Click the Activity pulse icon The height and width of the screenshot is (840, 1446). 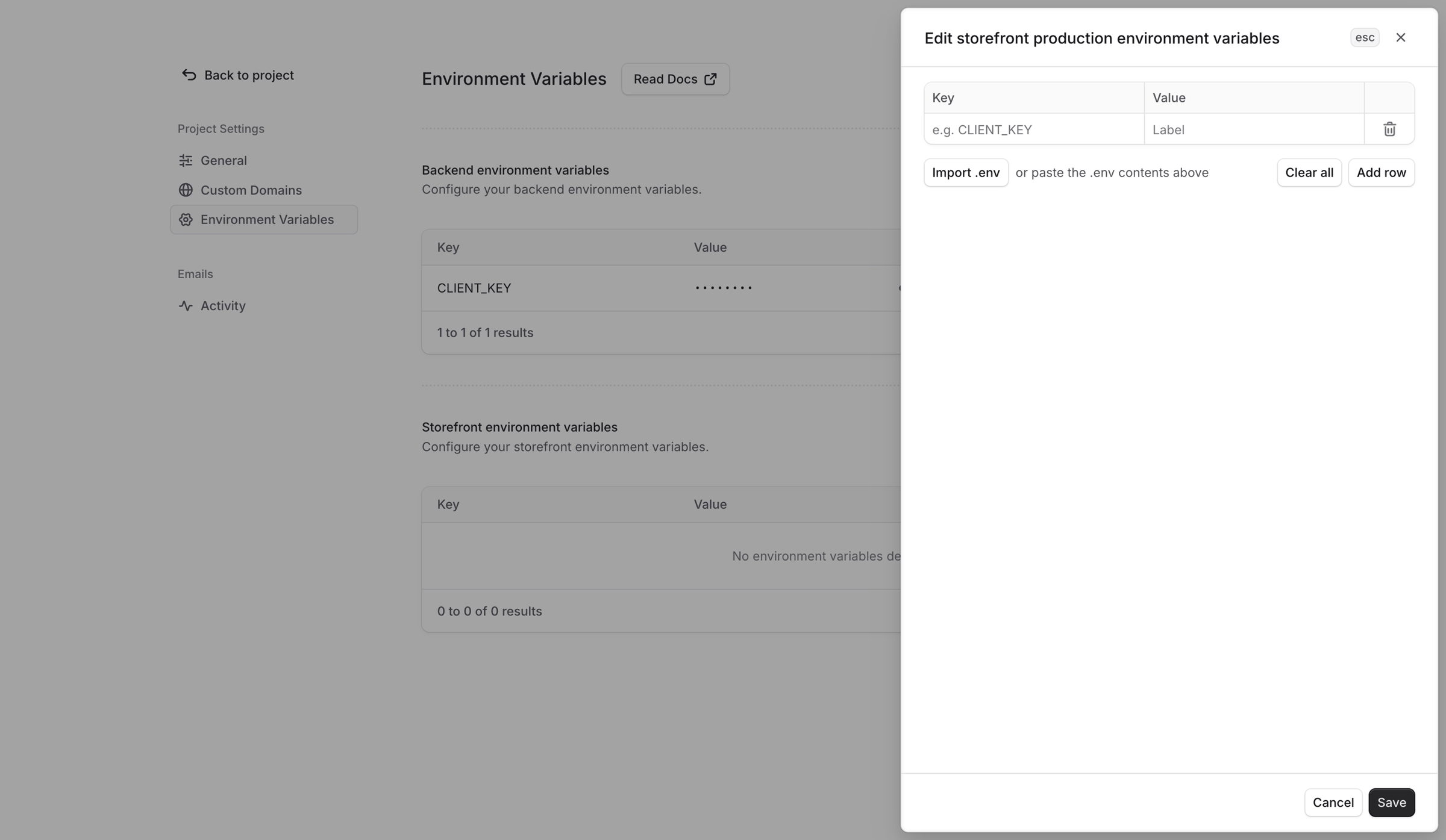186,306
